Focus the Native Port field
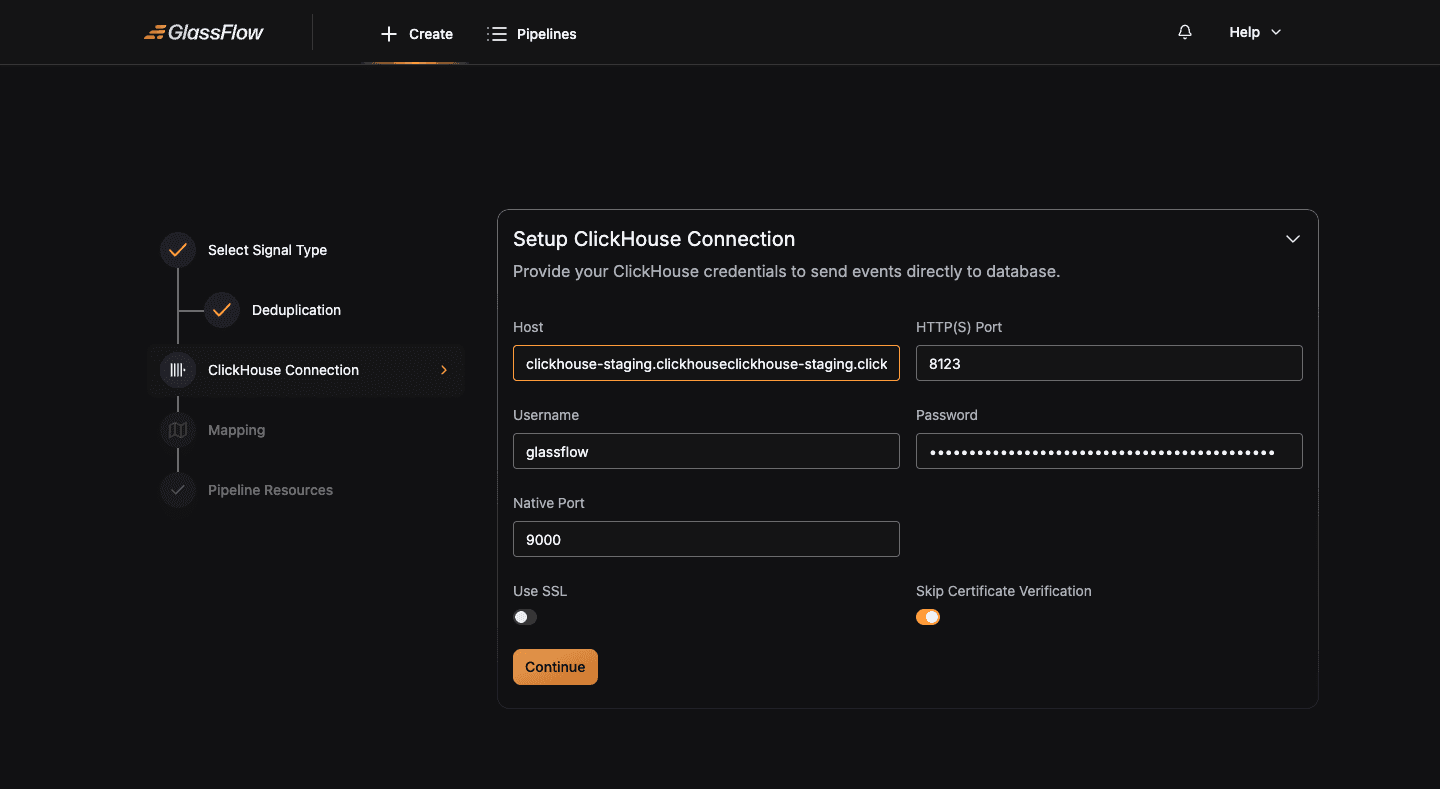1440x789 pixels. pyautogui.click(x=706, y=539)
